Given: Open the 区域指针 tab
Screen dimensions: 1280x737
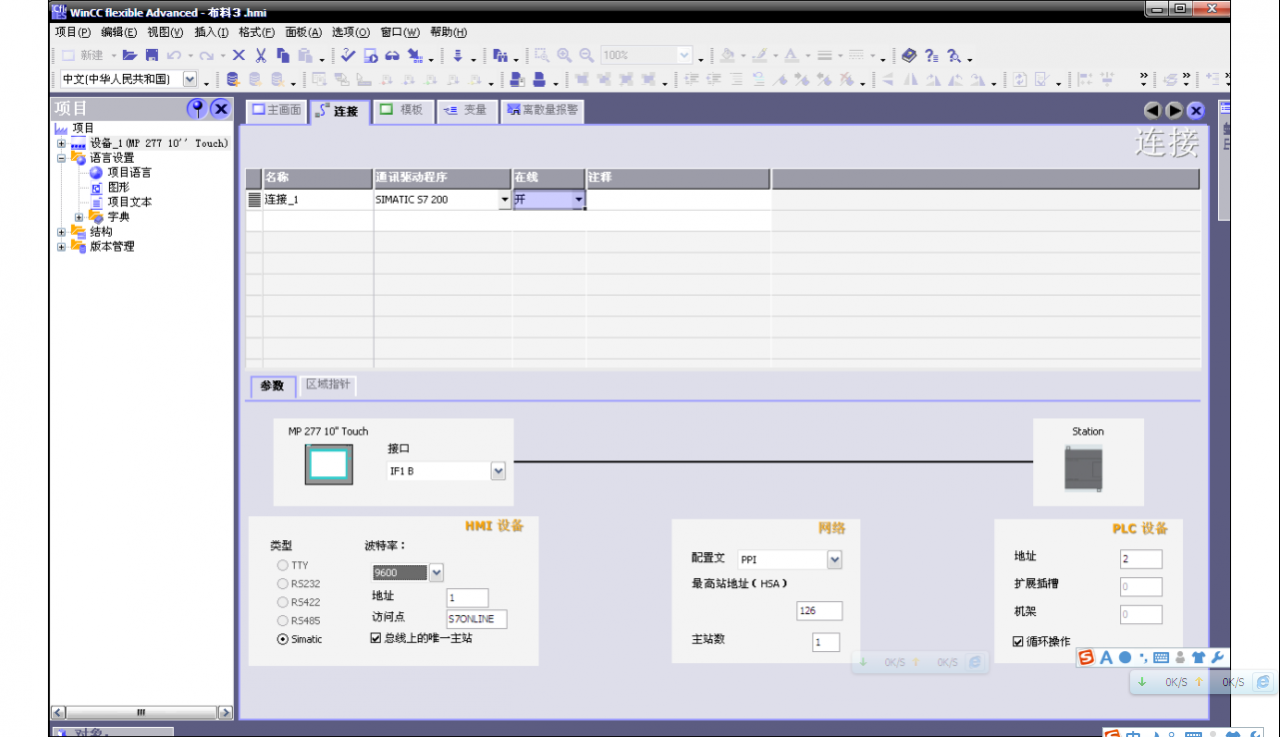Looking at the screenshot, I should pyautogui.click(x=328, y=384).
